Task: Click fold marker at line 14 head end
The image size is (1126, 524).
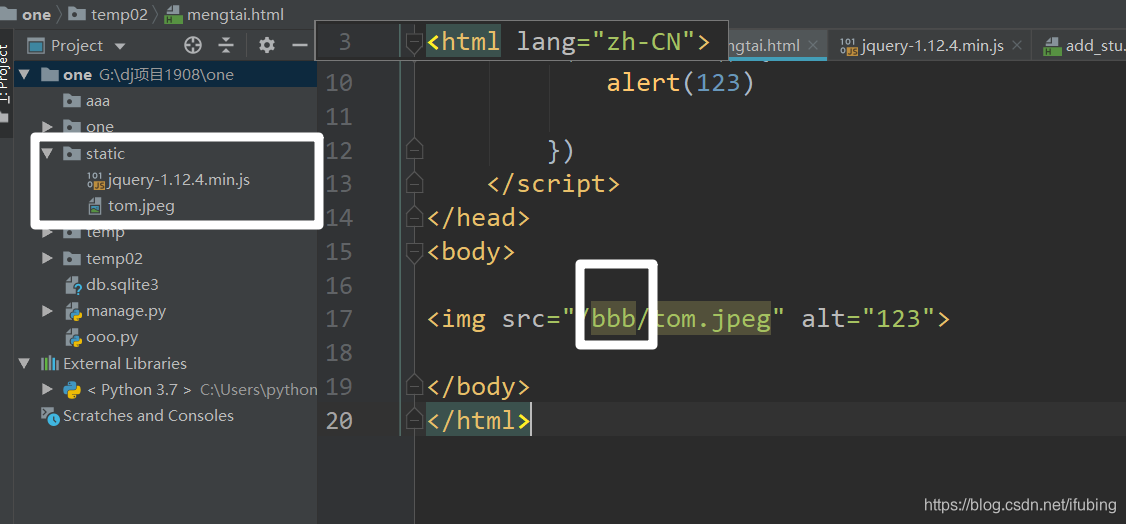Action: click(x=414, y=217)
